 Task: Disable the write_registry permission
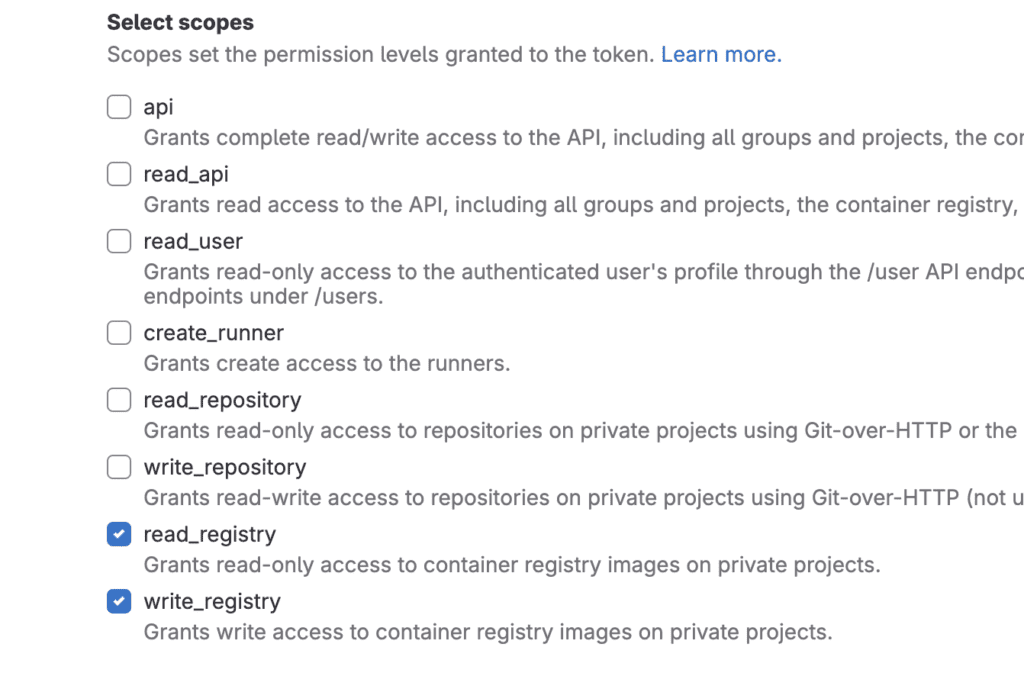(118, 601)
